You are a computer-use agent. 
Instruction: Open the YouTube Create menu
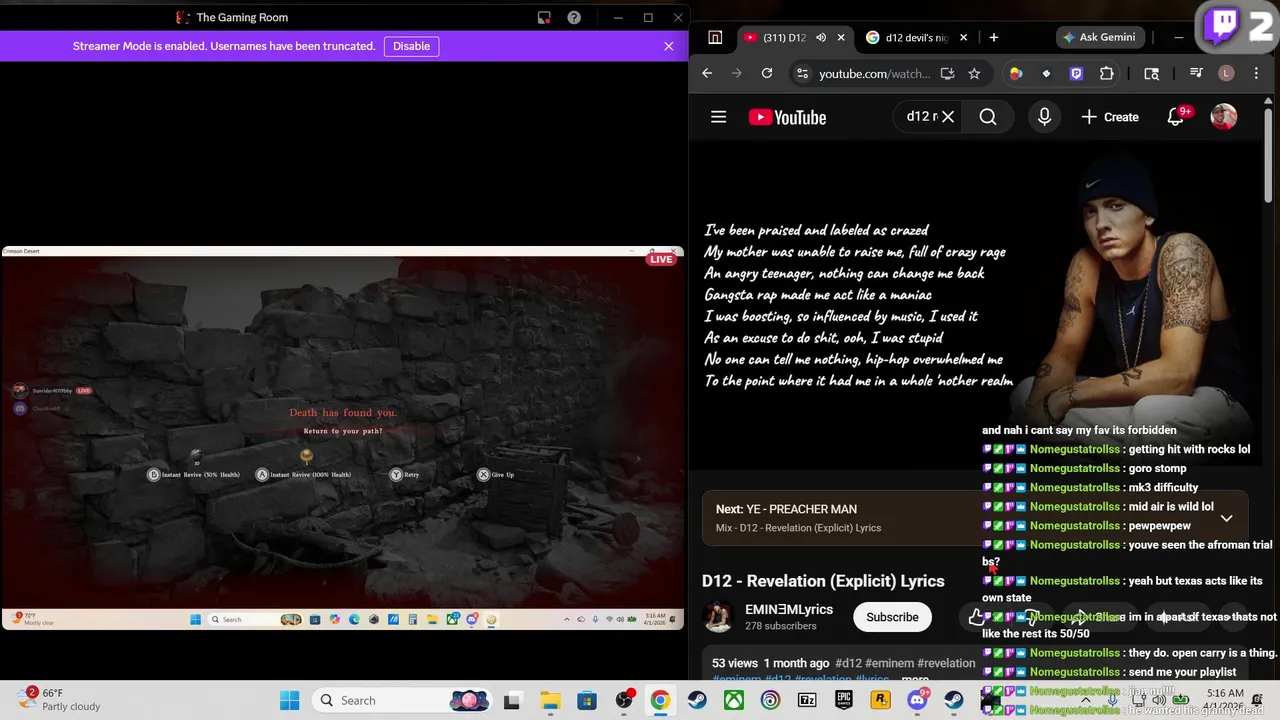pos(1110,117)
